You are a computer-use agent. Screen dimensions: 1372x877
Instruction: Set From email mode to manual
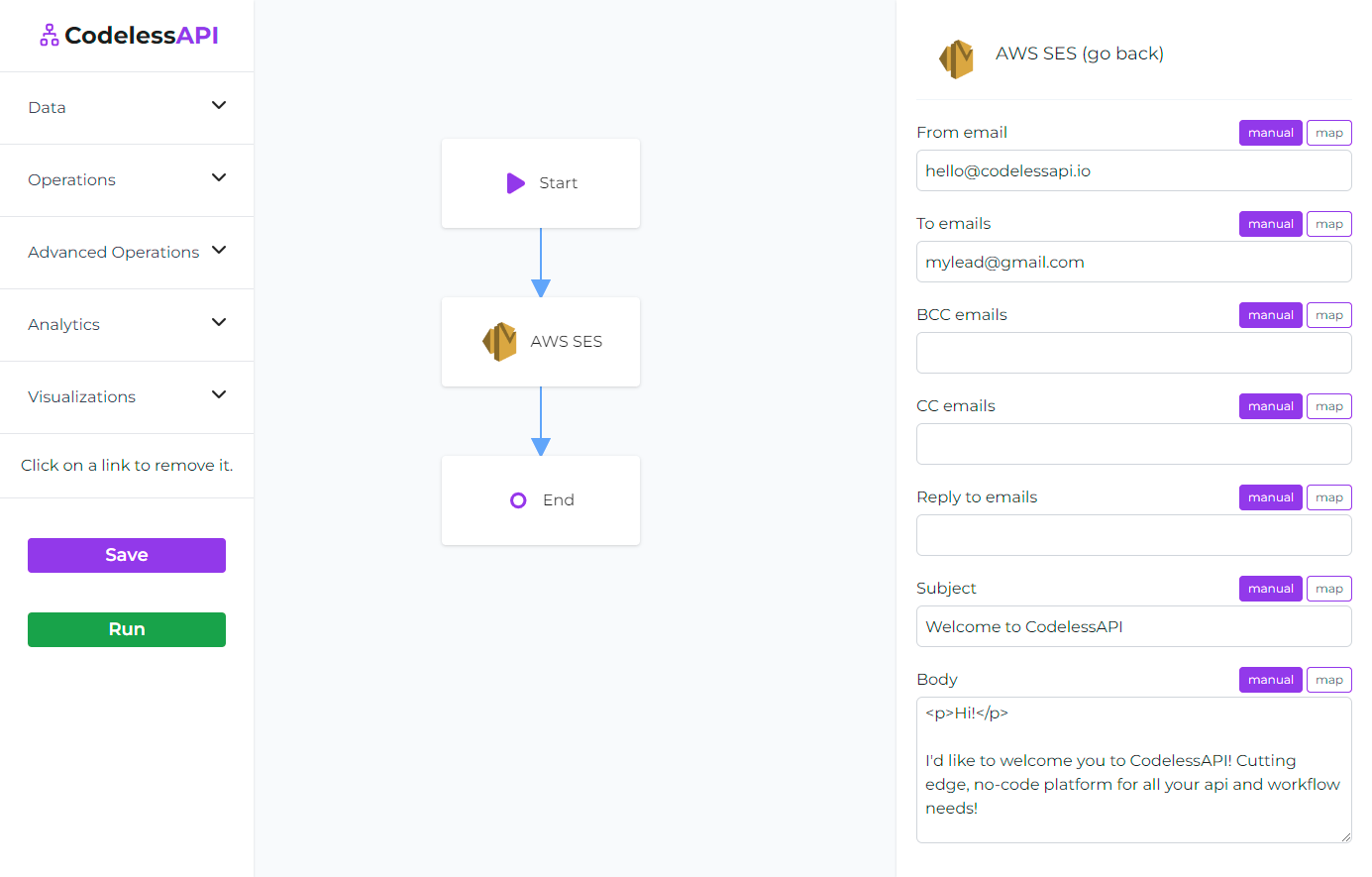coord(1270,133)
